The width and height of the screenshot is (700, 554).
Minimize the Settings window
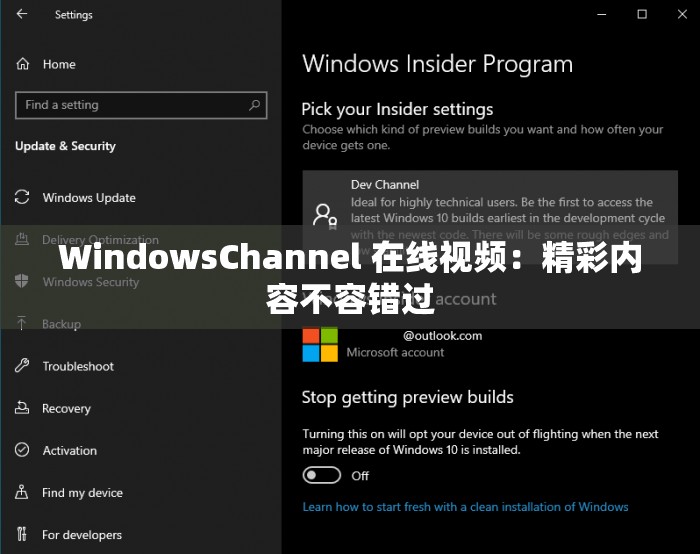(602, 14)
